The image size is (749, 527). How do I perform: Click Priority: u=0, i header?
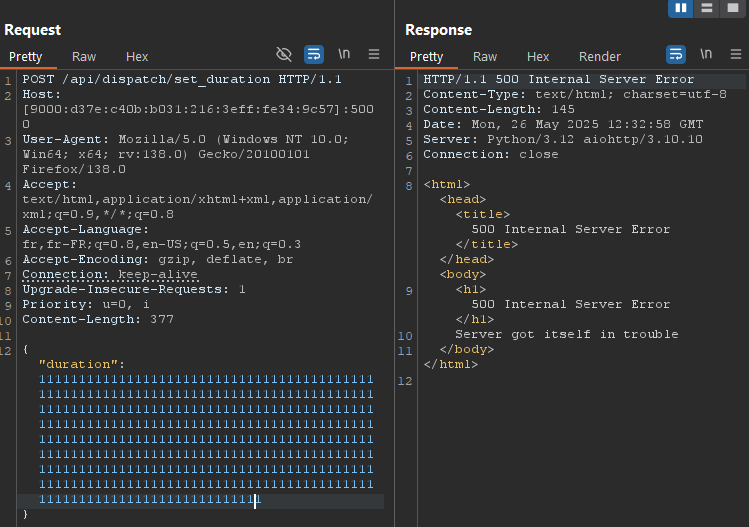(x=86, y=304)
